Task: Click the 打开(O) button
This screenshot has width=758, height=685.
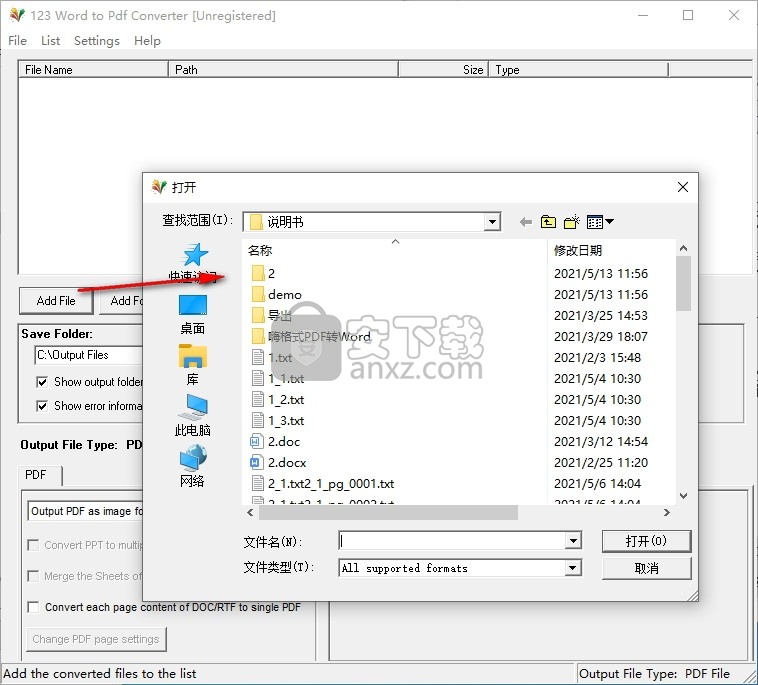Action: click(x=646, y=541)
